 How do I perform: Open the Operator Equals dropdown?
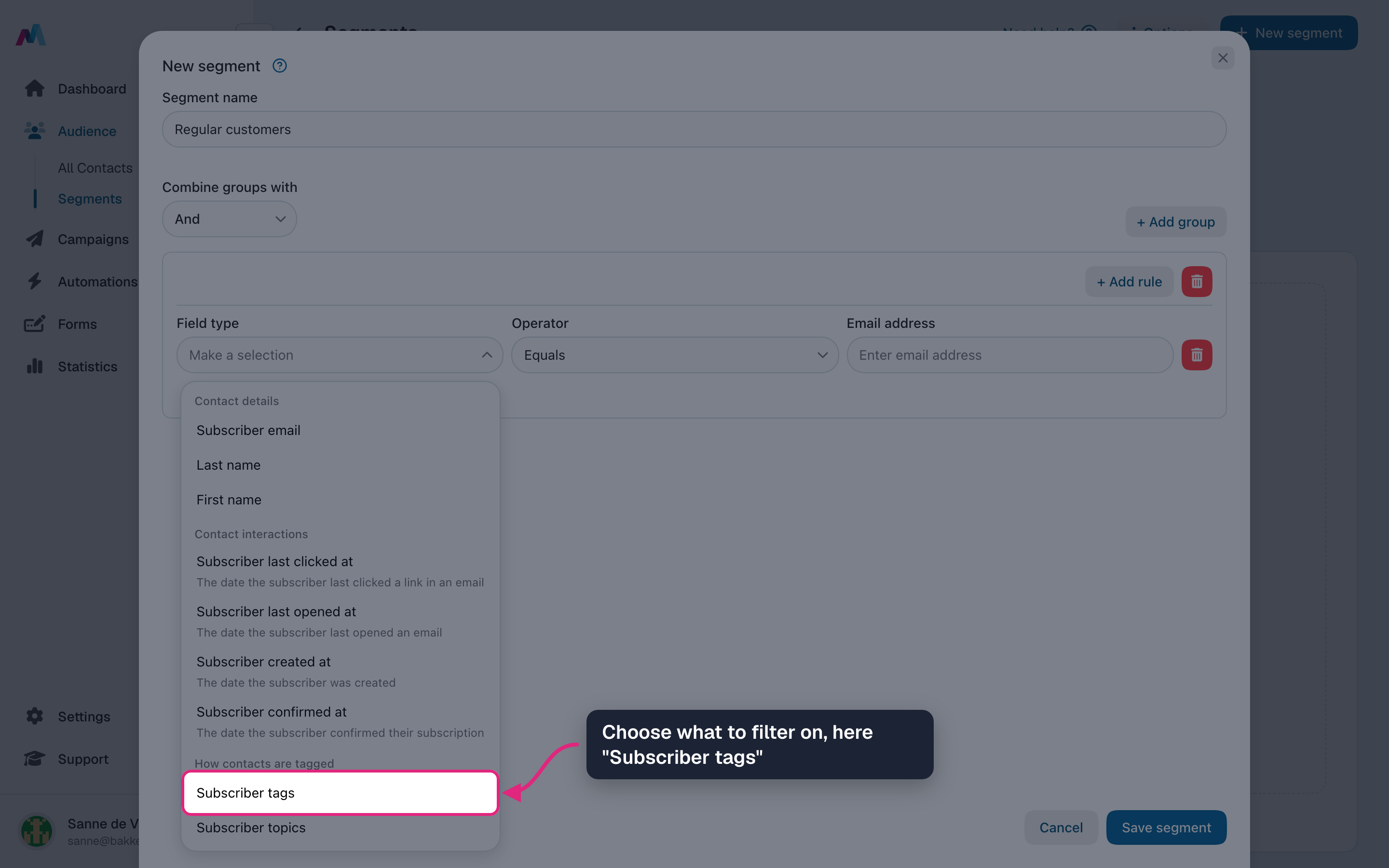675,355
